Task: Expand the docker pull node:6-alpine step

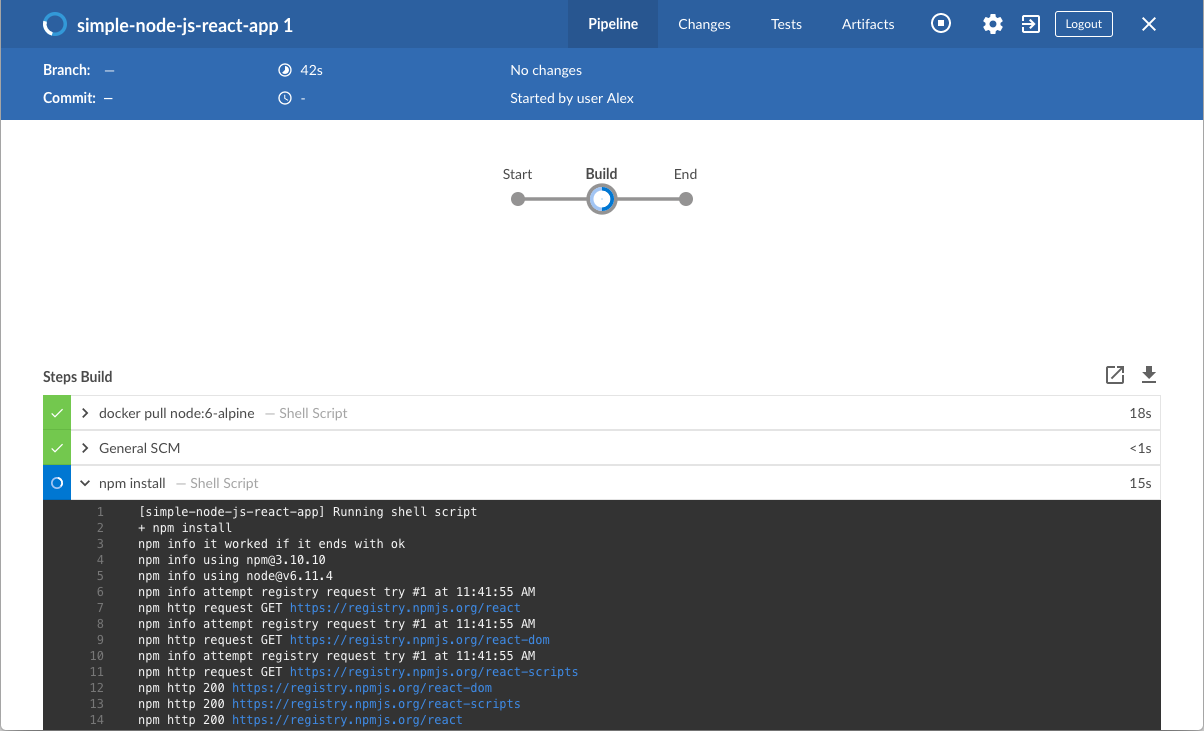Action: pos(86,413)
